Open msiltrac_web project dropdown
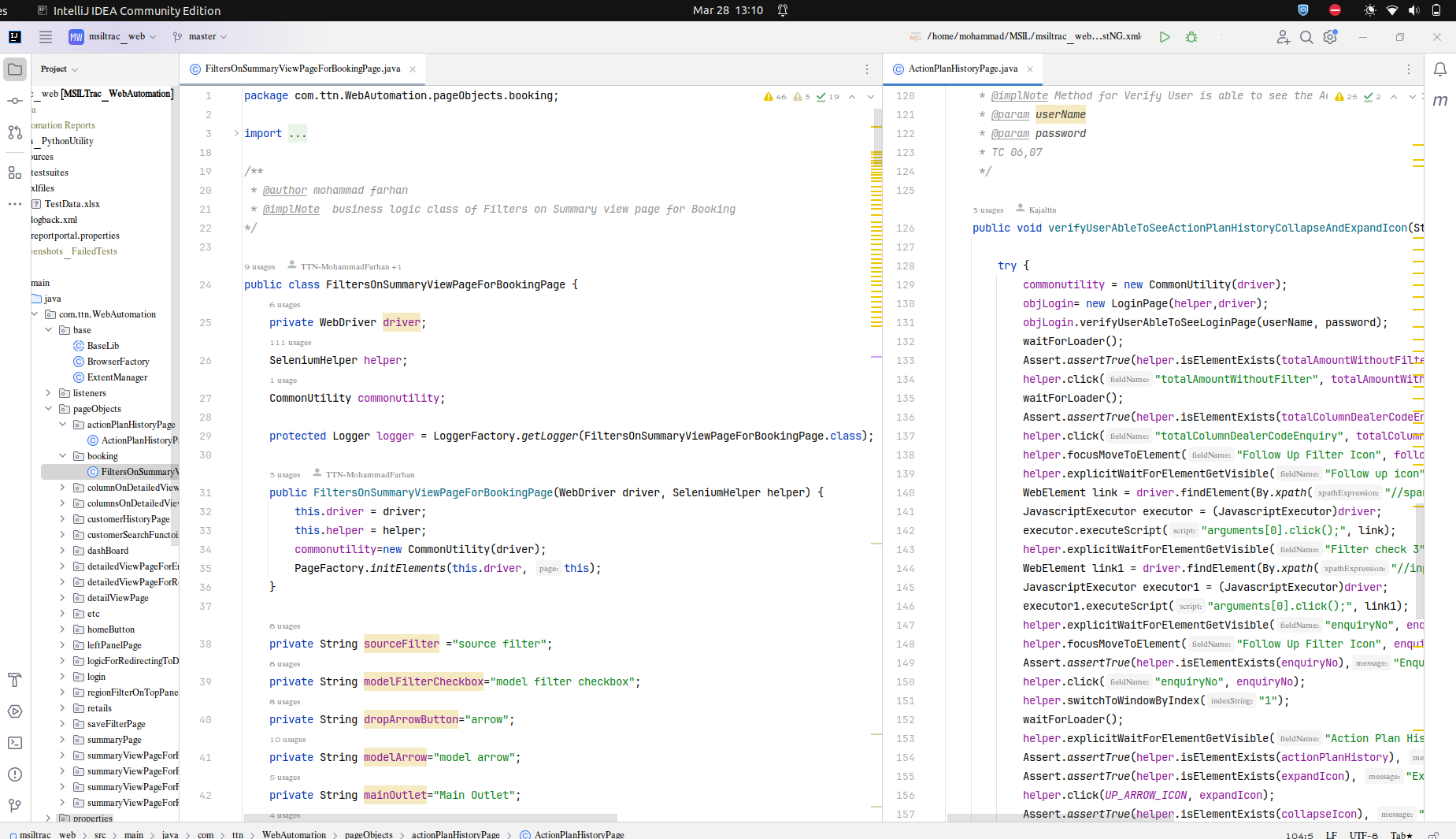This screenshot has width=1456, height=839. (x=113, y=37)
